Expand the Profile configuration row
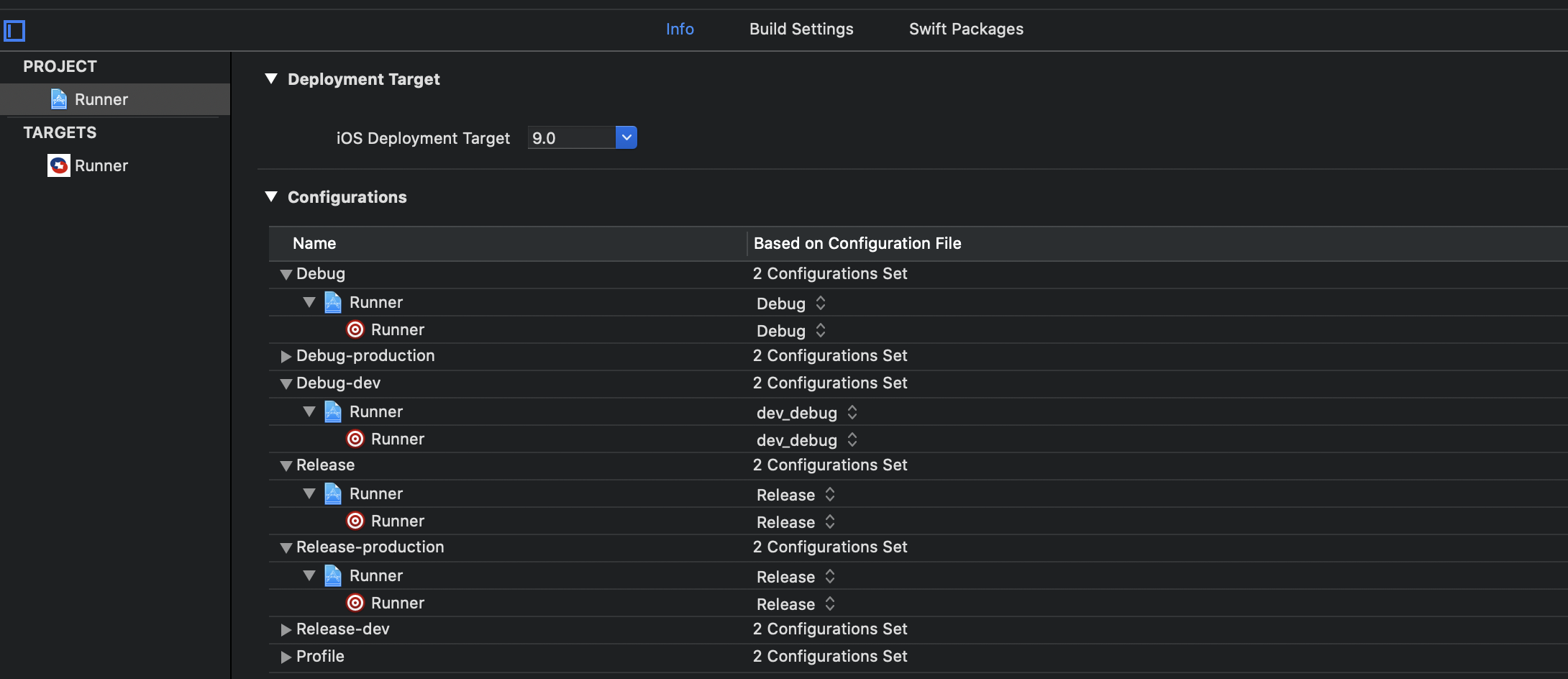 tap(286, 657)
